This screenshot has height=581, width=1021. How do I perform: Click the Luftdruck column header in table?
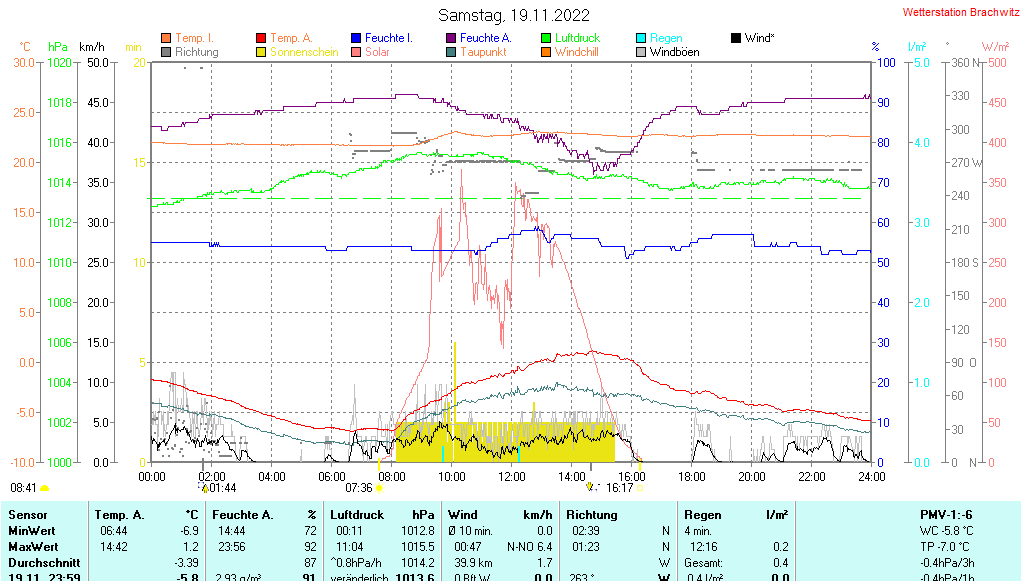click(x=358, y=514)
